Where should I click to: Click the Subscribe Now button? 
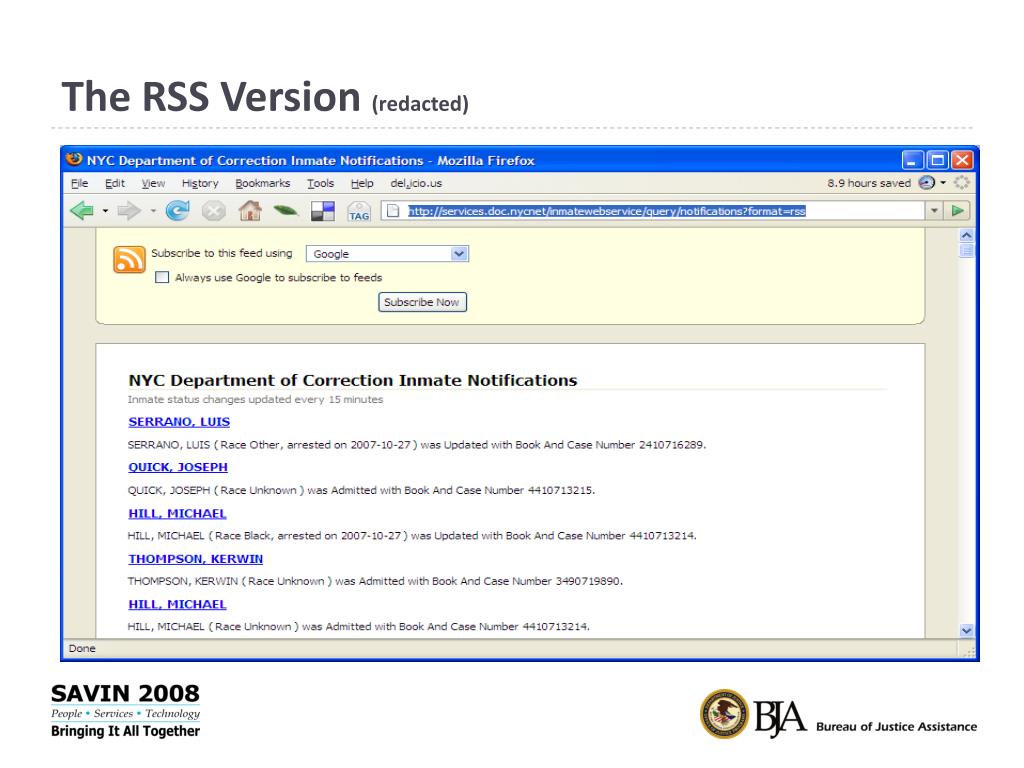422,302
